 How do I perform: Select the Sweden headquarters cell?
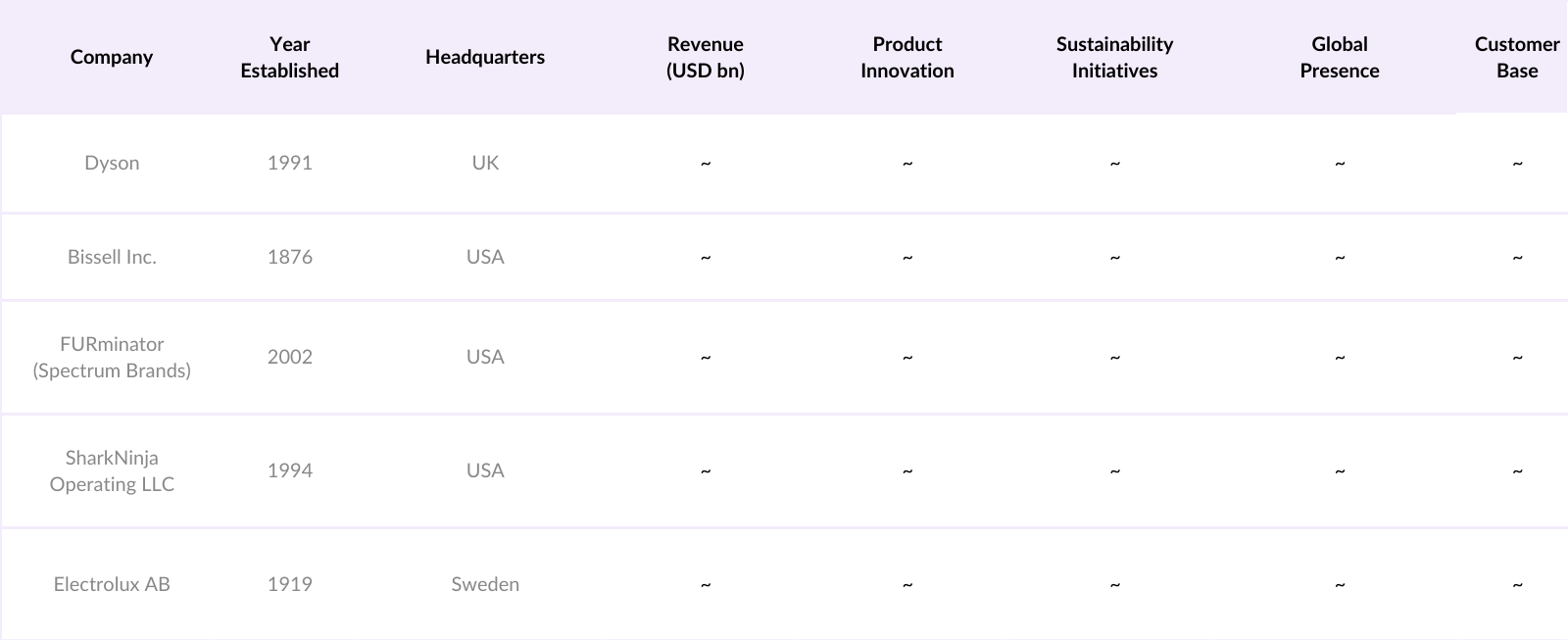485,584
